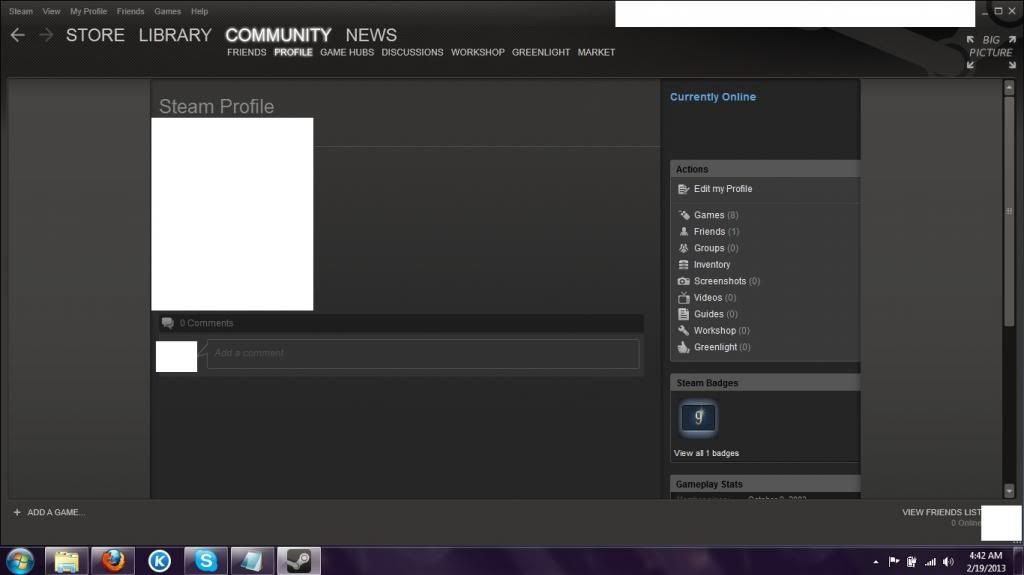Open the WORKSHOP subtab
Screen dimensions: 1024x575
477,52
